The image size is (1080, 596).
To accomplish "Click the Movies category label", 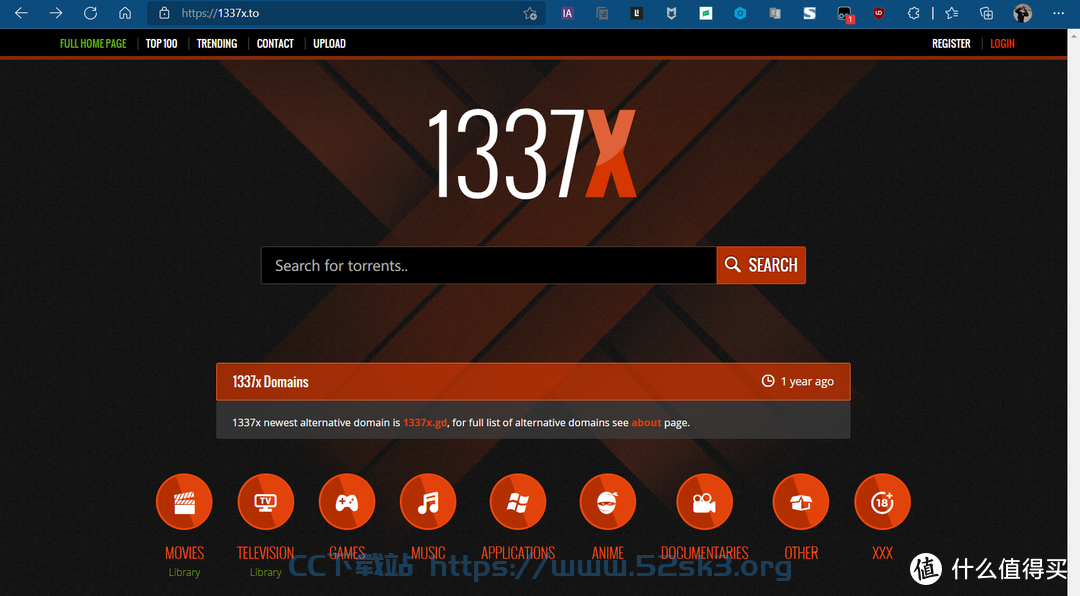I will [184, 553].
